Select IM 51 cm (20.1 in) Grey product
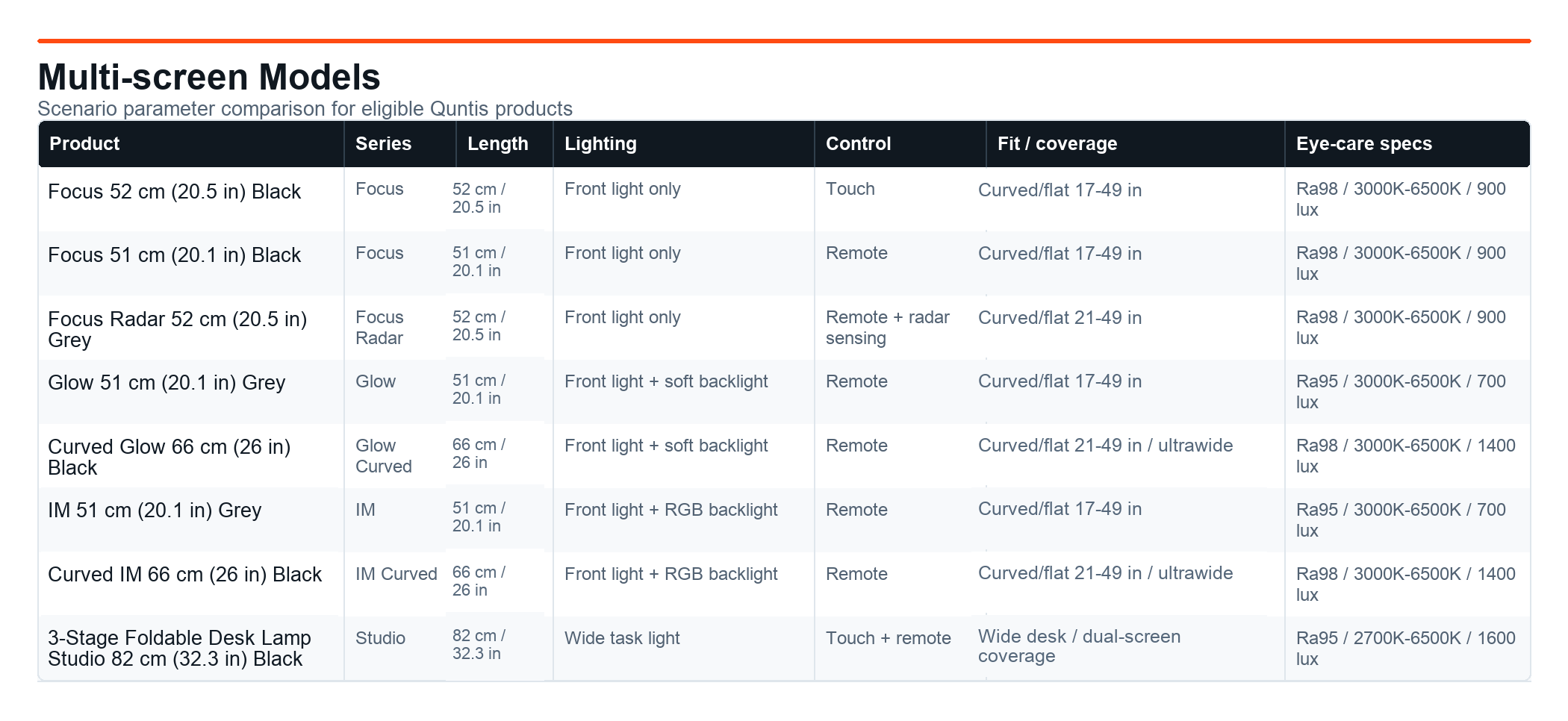1568x721 pixels. pos(155,511)
